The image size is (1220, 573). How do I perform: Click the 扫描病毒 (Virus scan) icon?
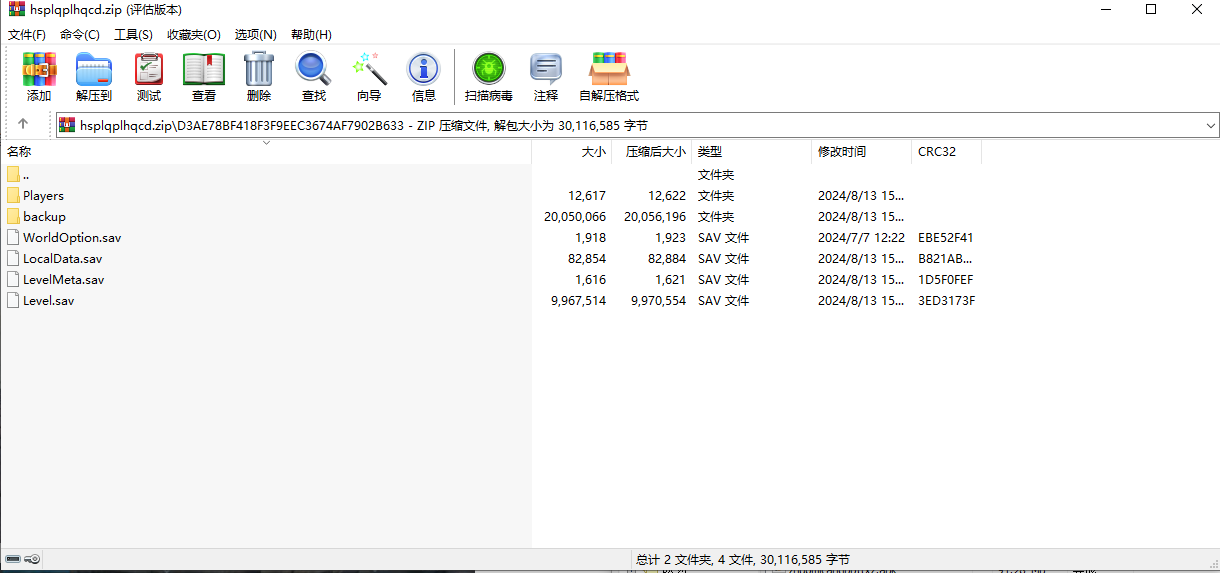point(489,69)
